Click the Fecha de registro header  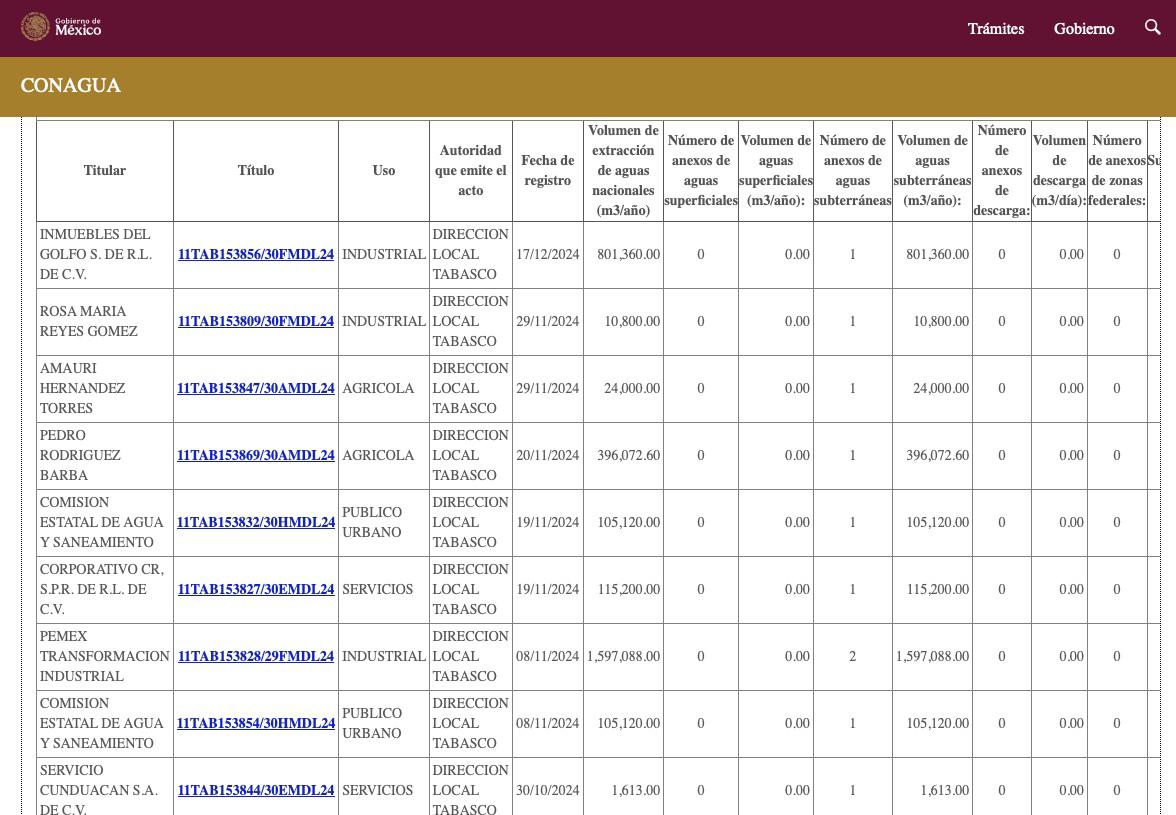click(548, 170)
